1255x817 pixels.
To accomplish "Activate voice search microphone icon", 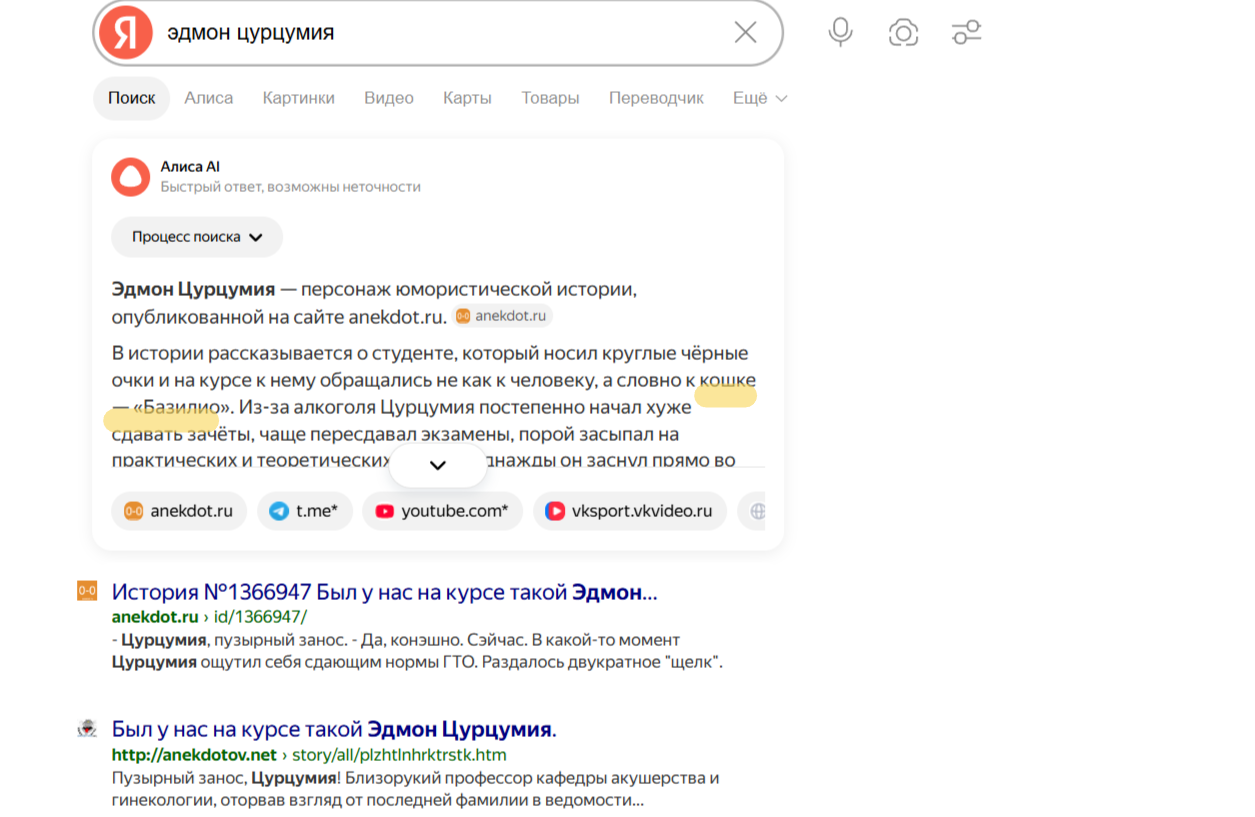I will (840, 33).
